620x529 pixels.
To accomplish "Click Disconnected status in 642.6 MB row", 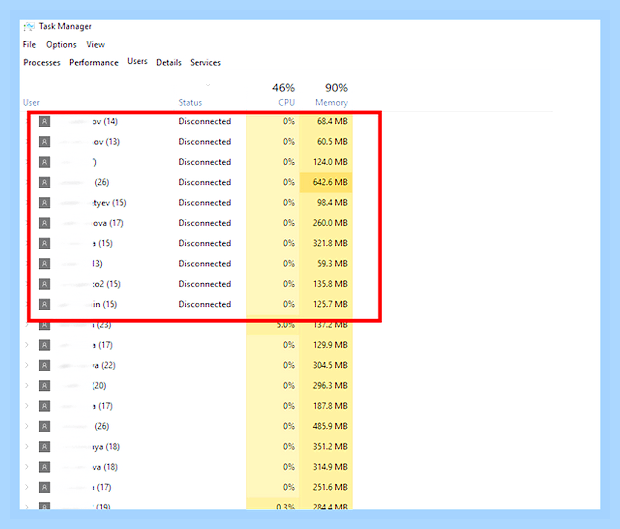I will [204, 182].
